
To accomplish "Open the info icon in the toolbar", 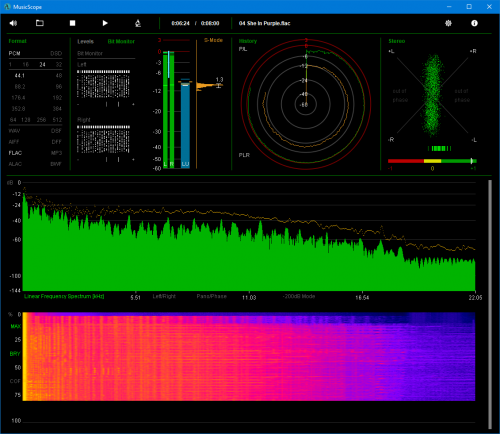I will pos(474,23).
